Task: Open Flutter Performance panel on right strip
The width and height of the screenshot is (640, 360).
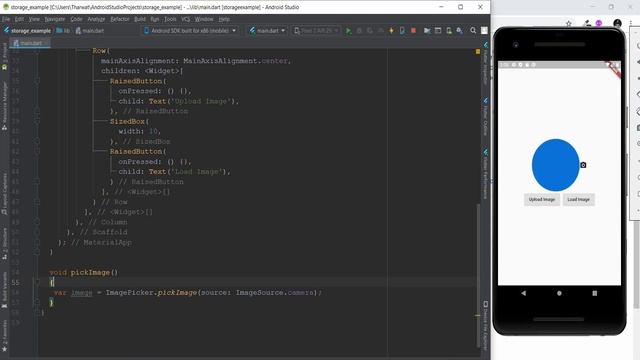Action: pyautogui.click(x=486, y=175)
